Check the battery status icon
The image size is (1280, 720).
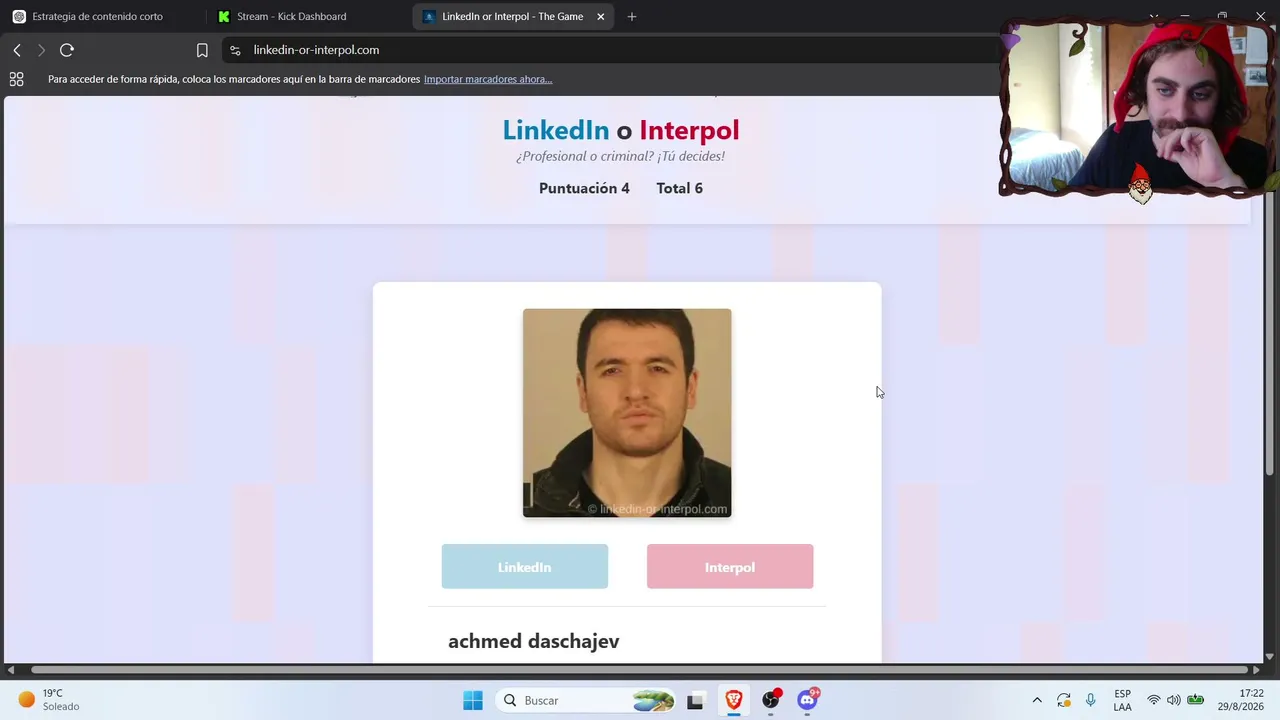[x=1195, y=700]
